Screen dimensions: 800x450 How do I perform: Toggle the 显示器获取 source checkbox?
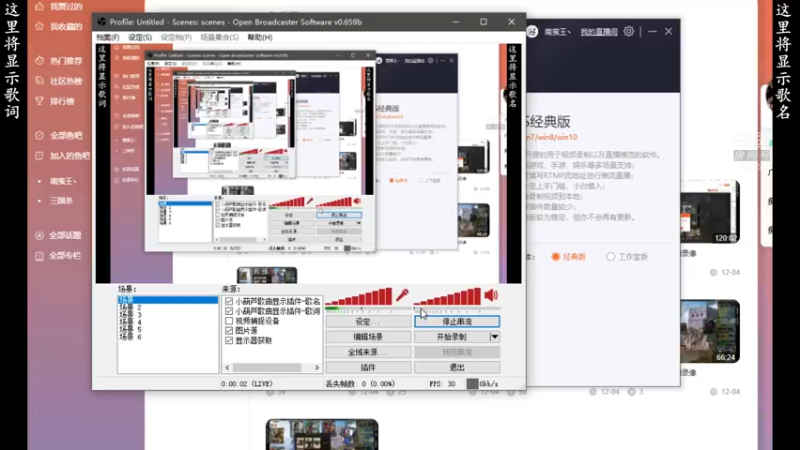[229, 340]
